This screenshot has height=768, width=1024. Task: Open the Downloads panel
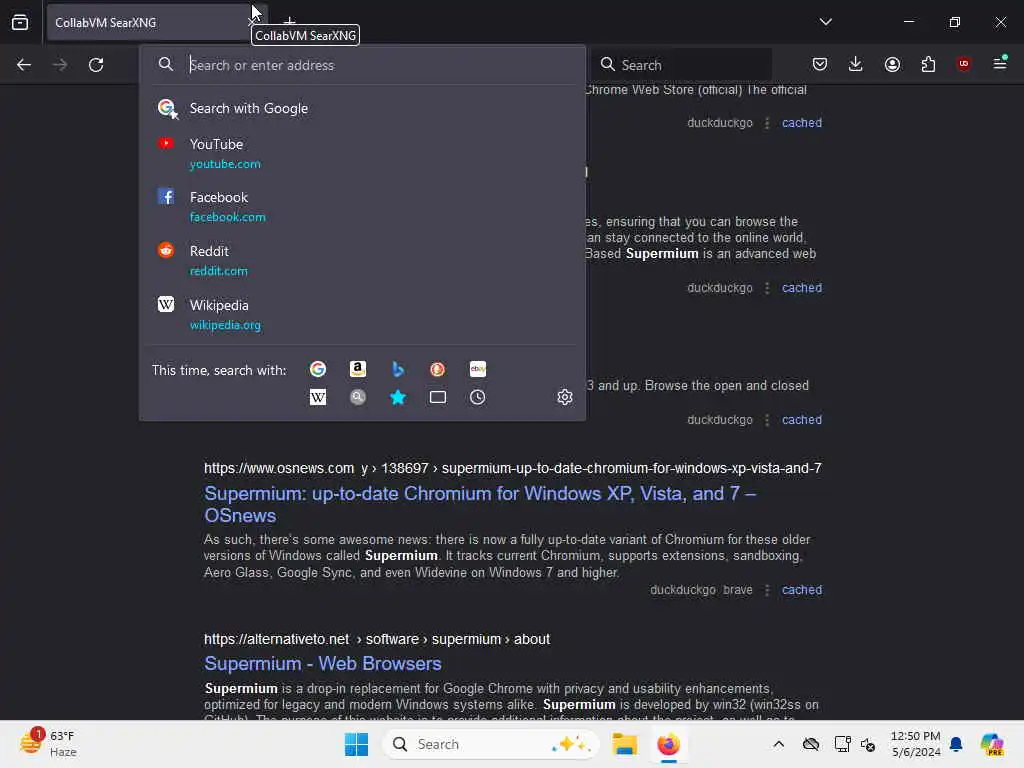point(856,64)
